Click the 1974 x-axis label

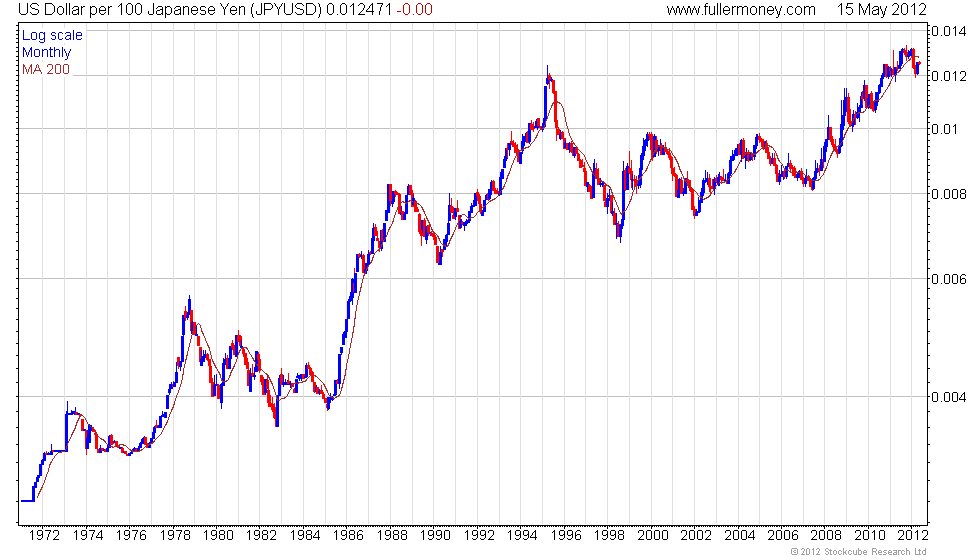pyautogui.click(x=88, y=536)
